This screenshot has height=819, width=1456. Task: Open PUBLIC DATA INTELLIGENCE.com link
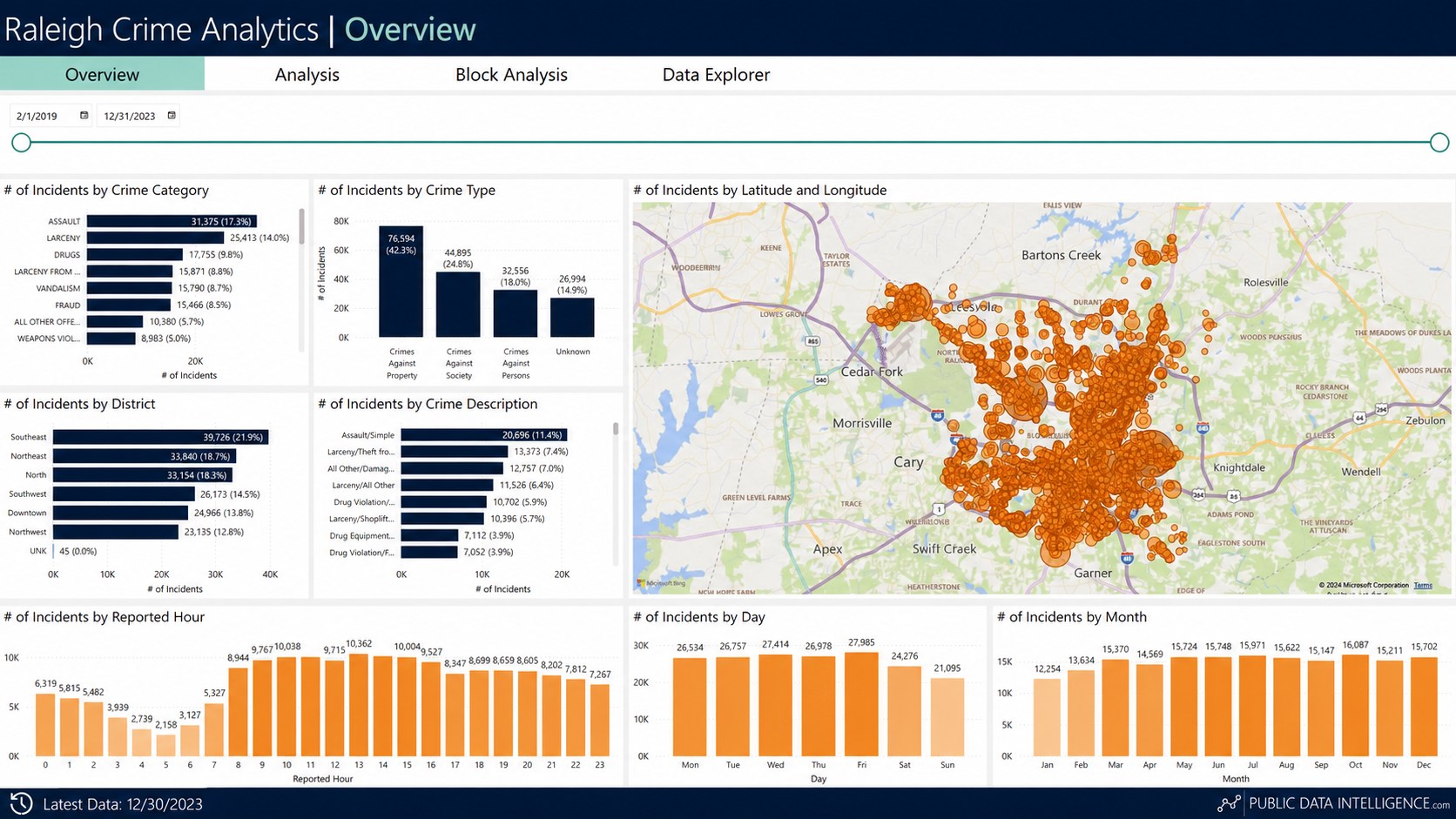pos(1350,803)
